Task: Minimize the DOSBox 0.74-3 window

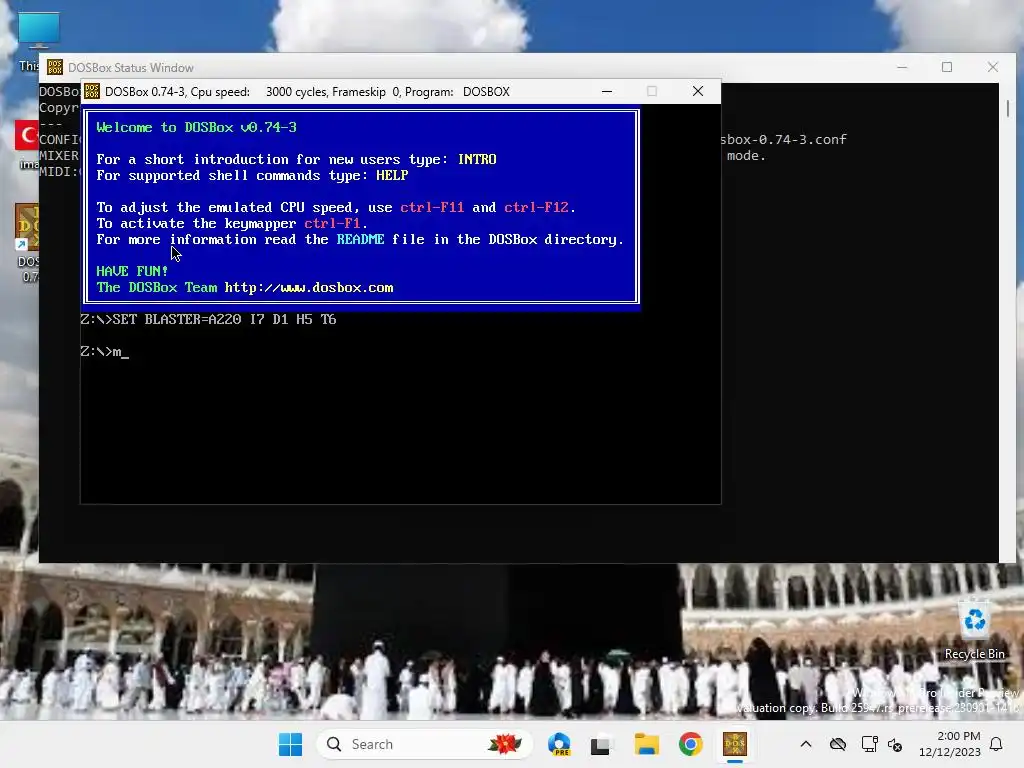Action: 607,91
